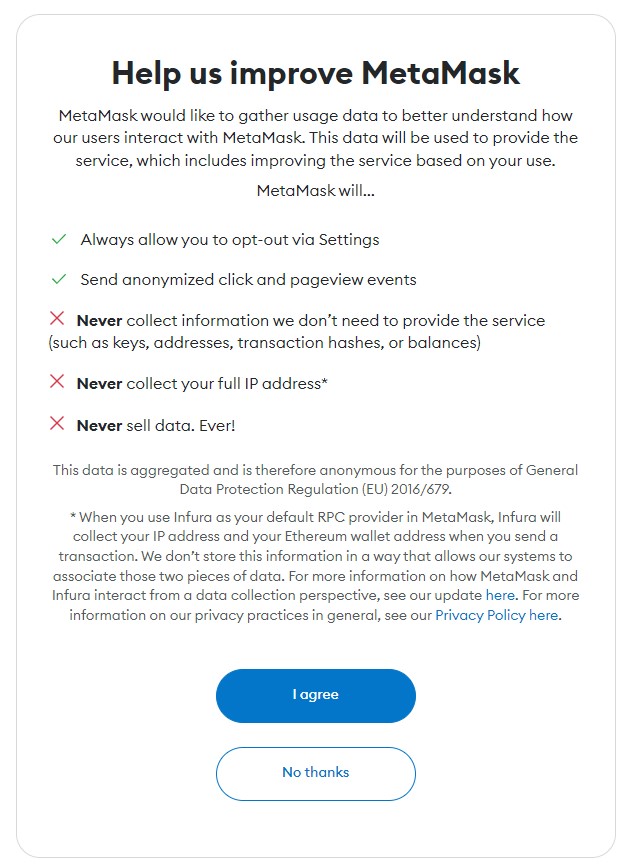Click red X beside Never sell data

[x=57, y=424]
